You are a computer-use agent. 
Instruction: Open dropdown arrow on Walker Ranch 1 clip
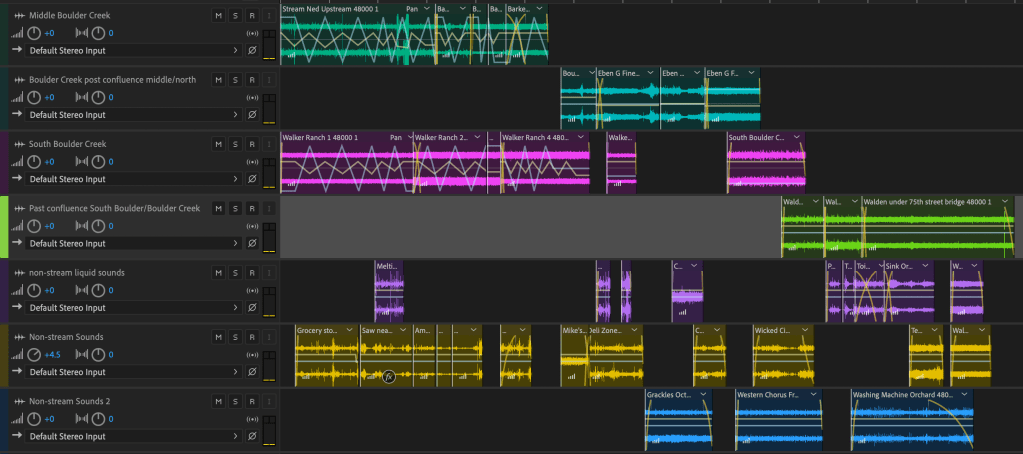coord(407,137)
